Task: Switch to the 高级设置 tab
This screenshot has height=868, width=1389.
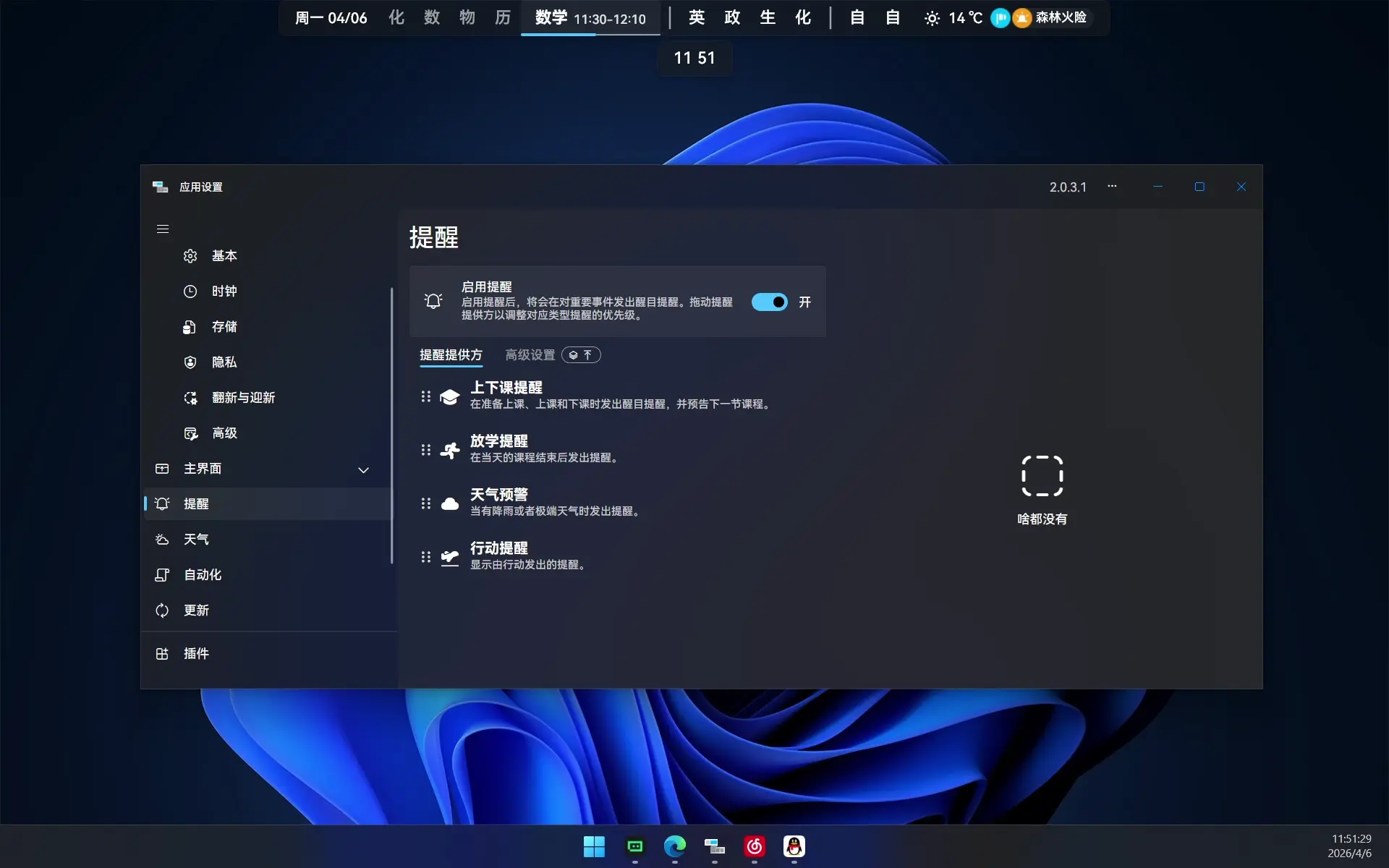Action: tap(530, 355)
